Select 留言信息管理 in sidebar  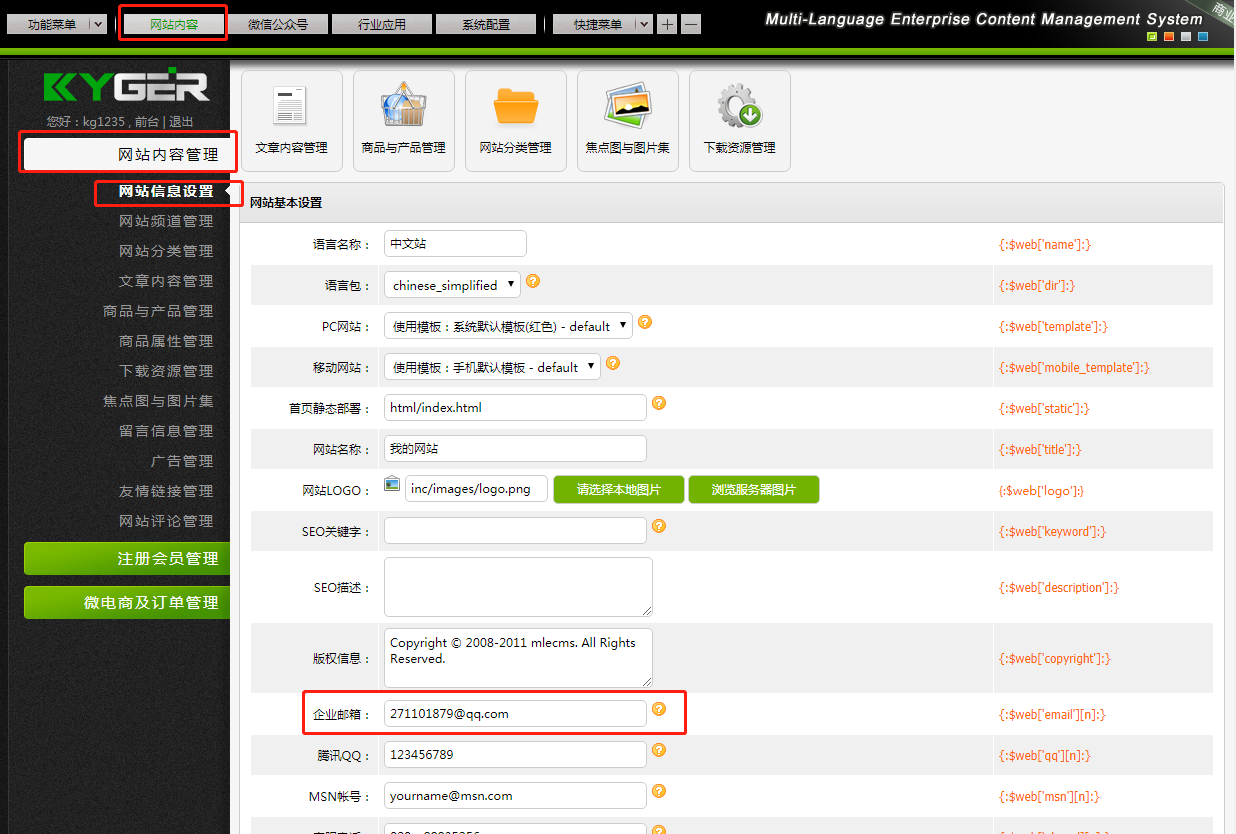pyautogui.click(x=166, y=431)
